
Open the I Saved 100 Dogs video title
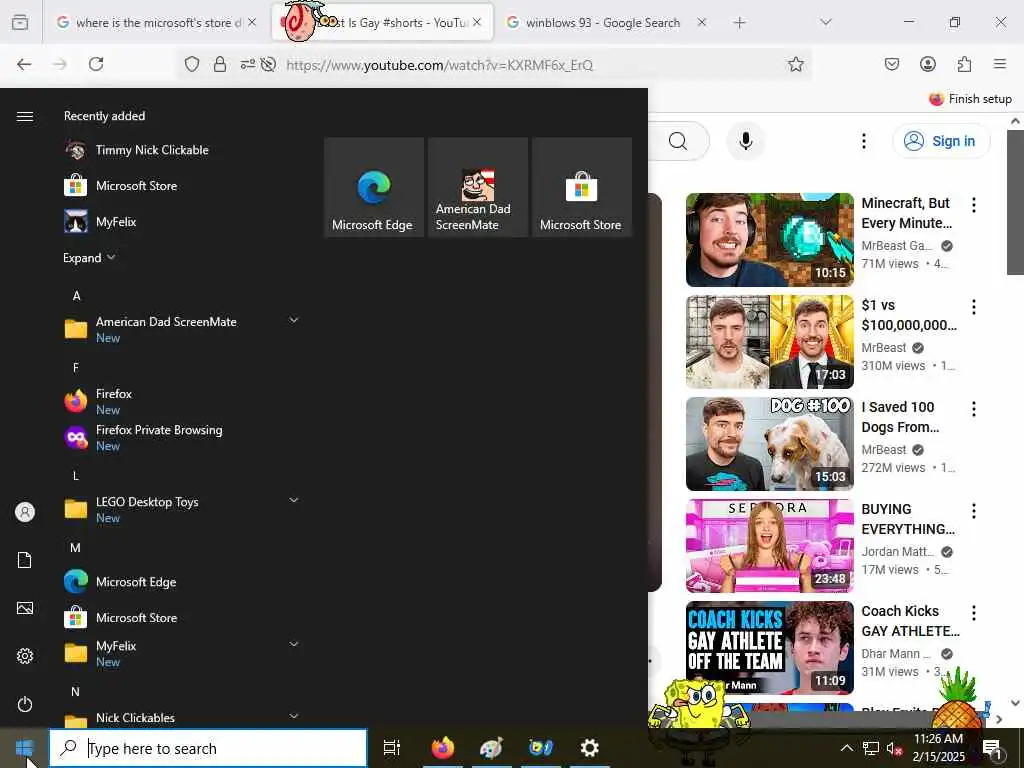tap(901, 417)
